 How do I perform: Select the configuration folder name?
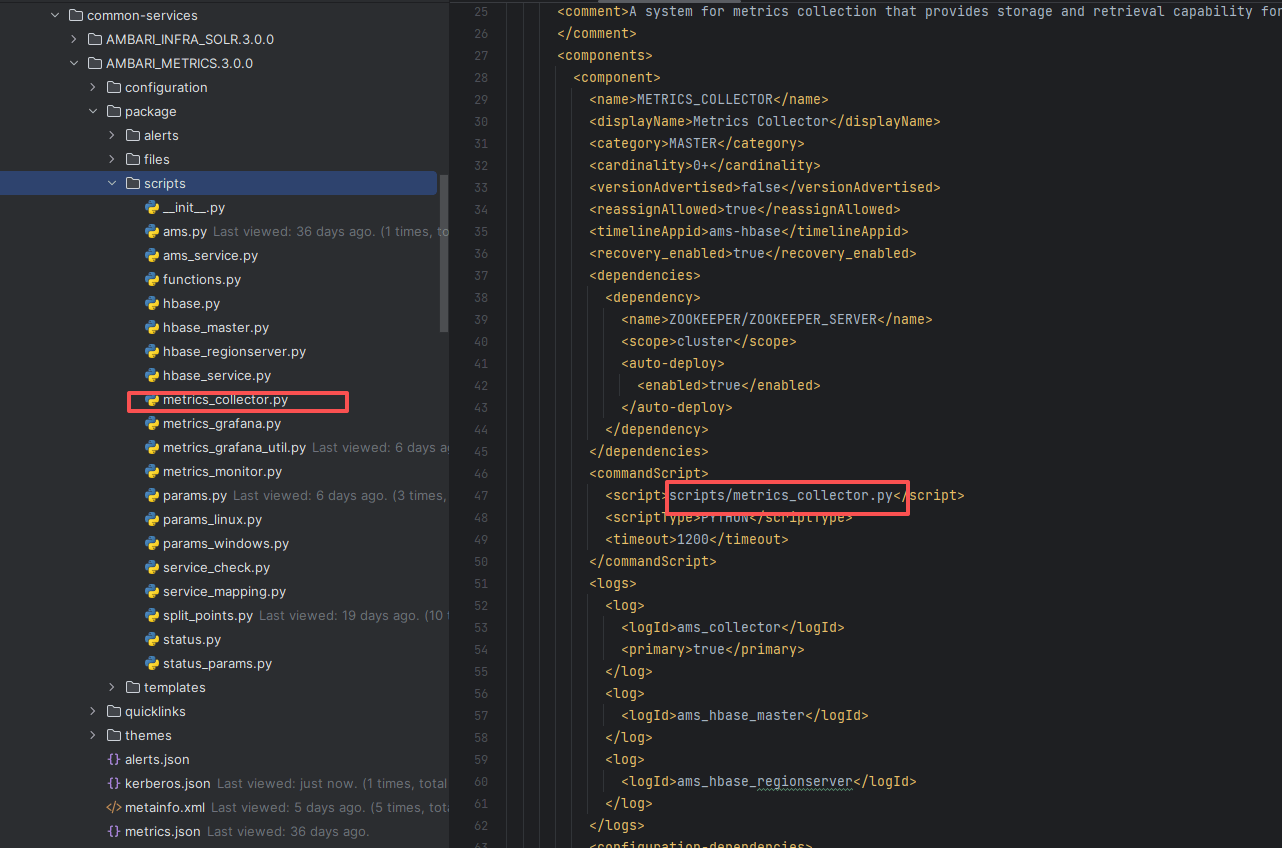click(166, 88)
